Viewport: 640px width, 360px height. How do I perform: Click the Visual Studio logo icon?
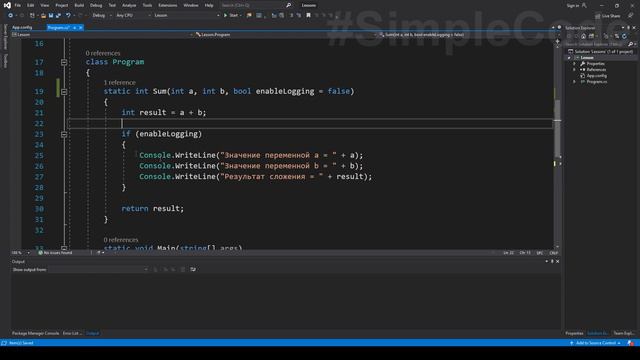click(x=7, y=5)
